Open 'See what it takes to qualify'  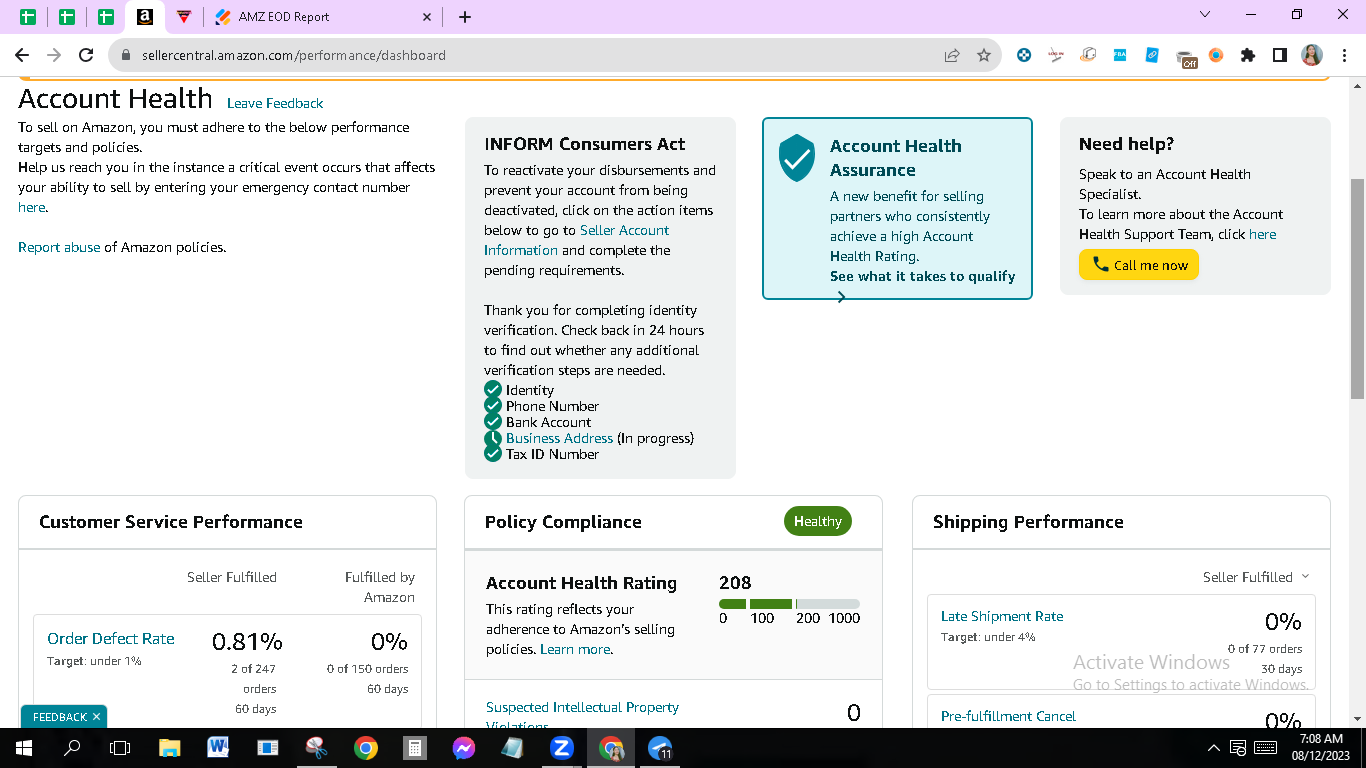[922, 276]
